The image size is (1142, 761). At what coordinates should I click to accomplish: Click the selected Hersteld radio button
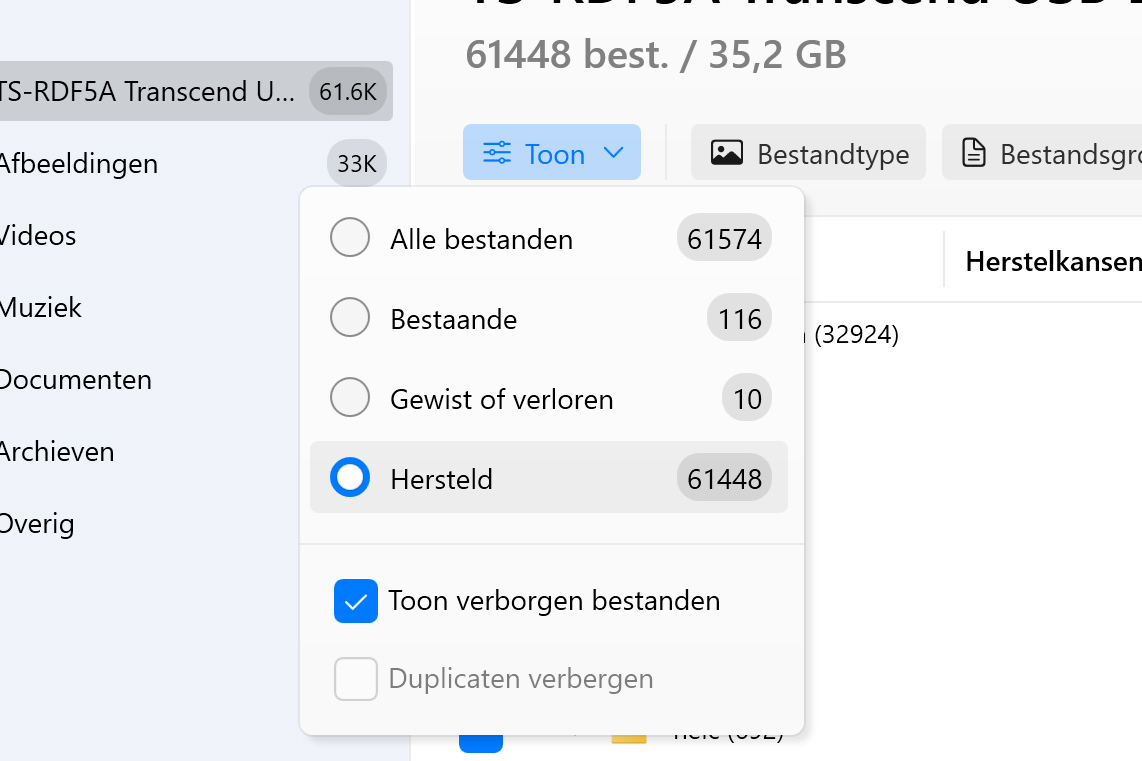350,478
